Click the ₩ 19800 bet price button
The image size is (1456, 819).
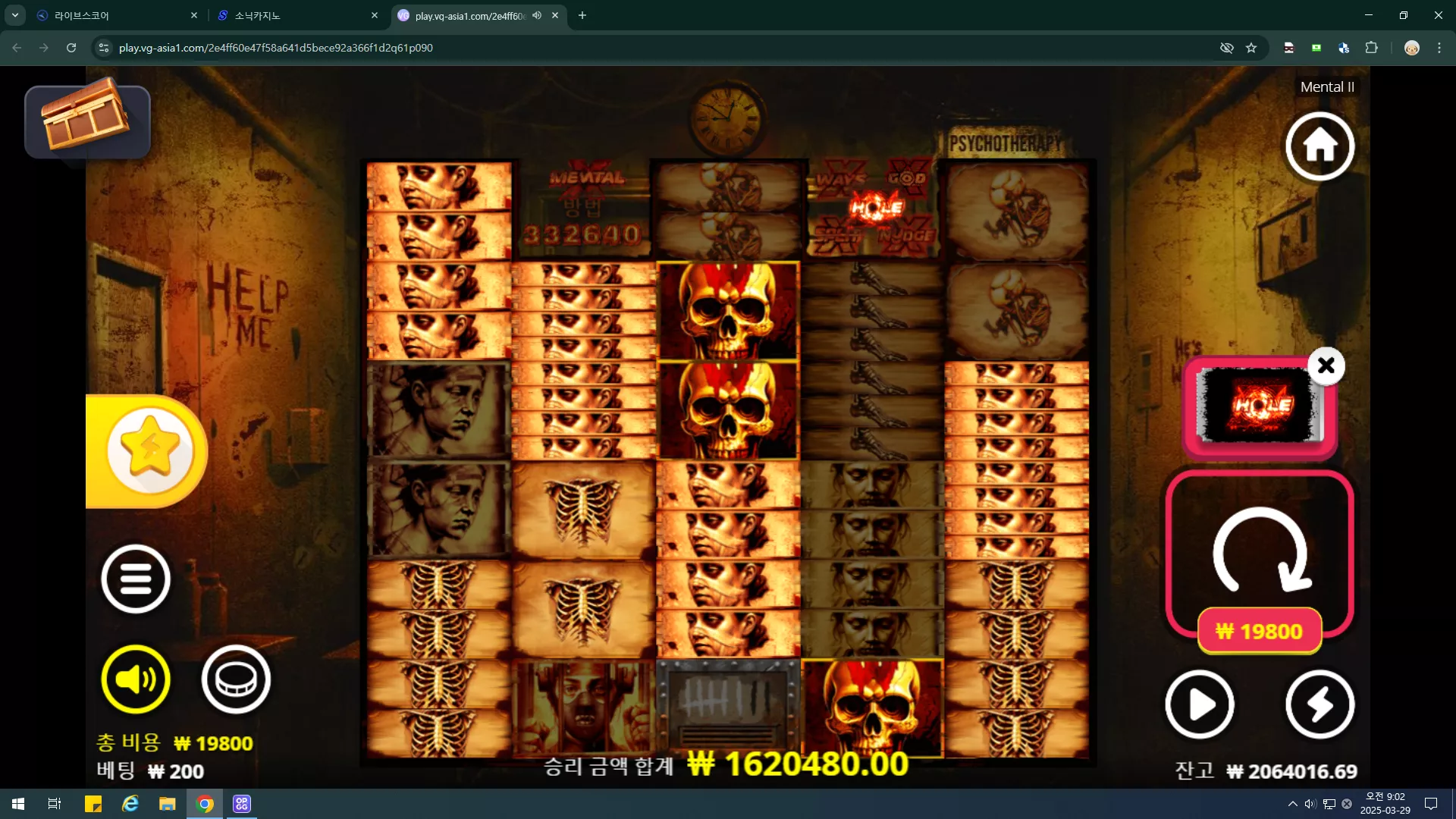[x=1260, y=631]
